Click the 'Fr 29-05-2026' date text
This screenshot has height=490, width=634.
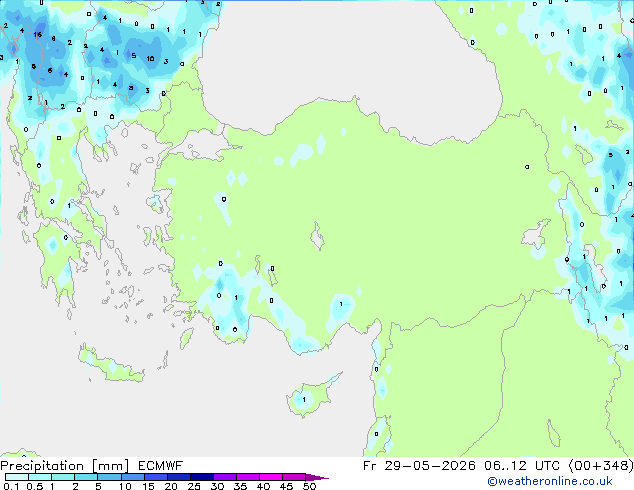pyautogui.click(x=419, y=466)
